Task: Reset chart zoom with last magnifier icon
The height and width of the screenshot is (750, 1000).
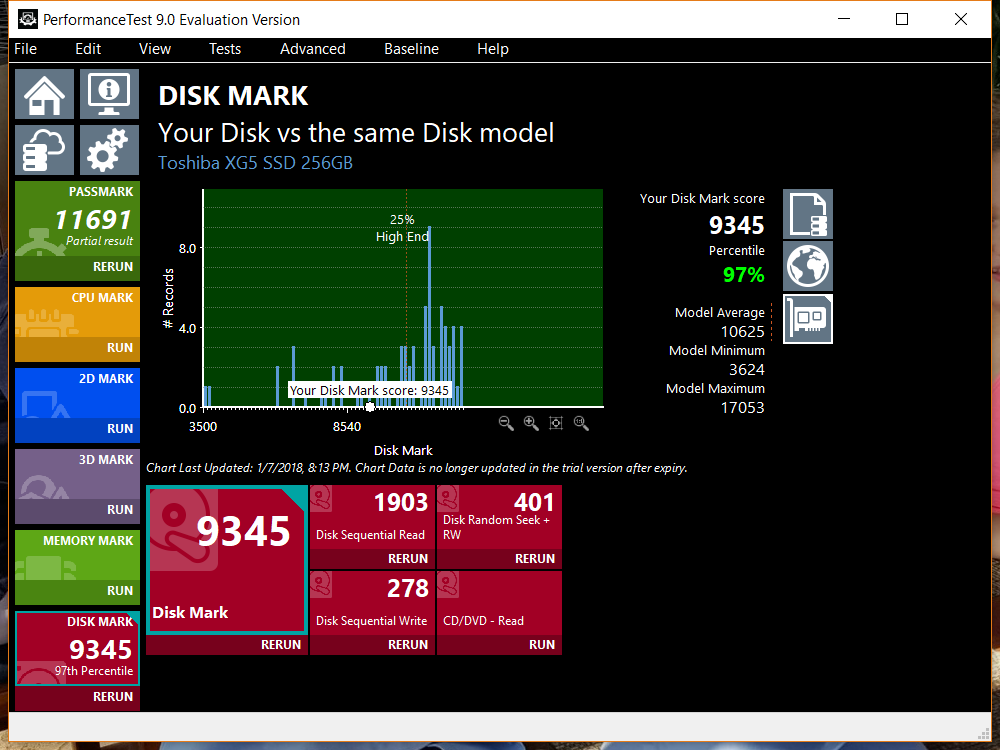Action: (x=581, y=423)
